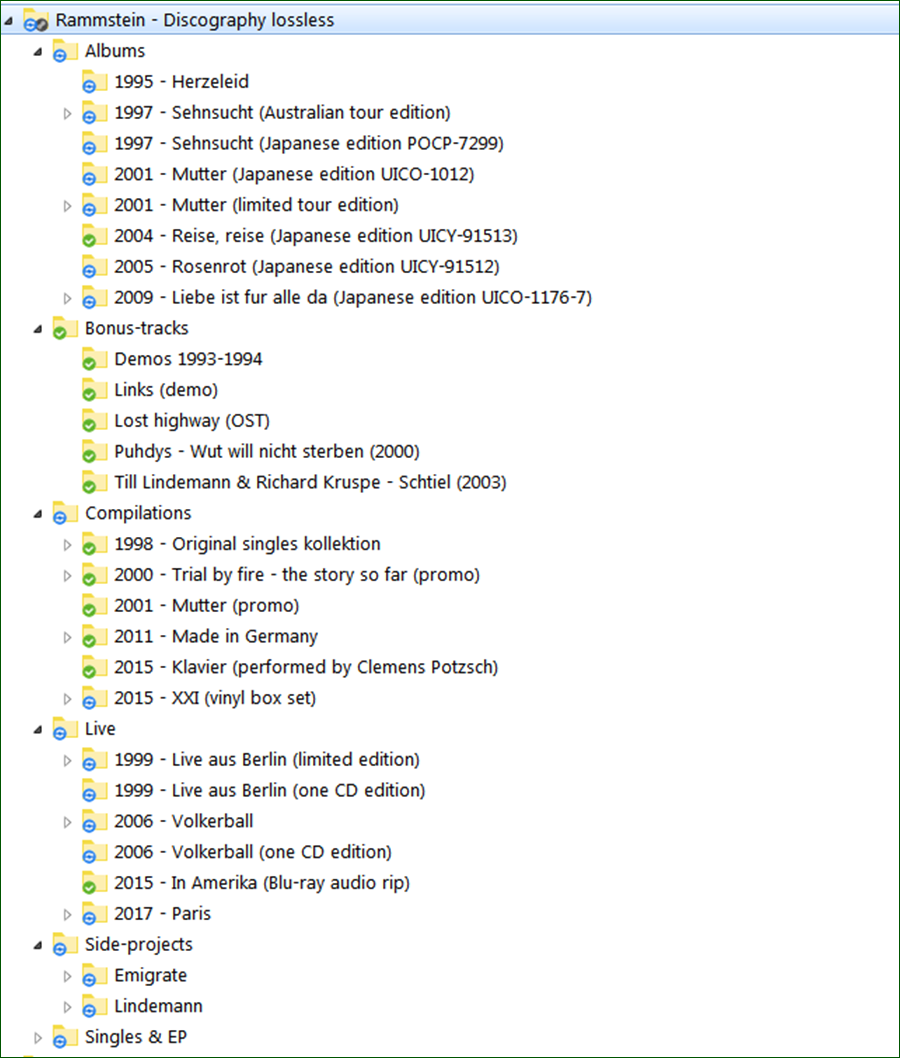This screenshot has width=900, height=1058.
Task: Click the Rosenrot Japanese edition folder icon
Action: (x=94, y=267)
